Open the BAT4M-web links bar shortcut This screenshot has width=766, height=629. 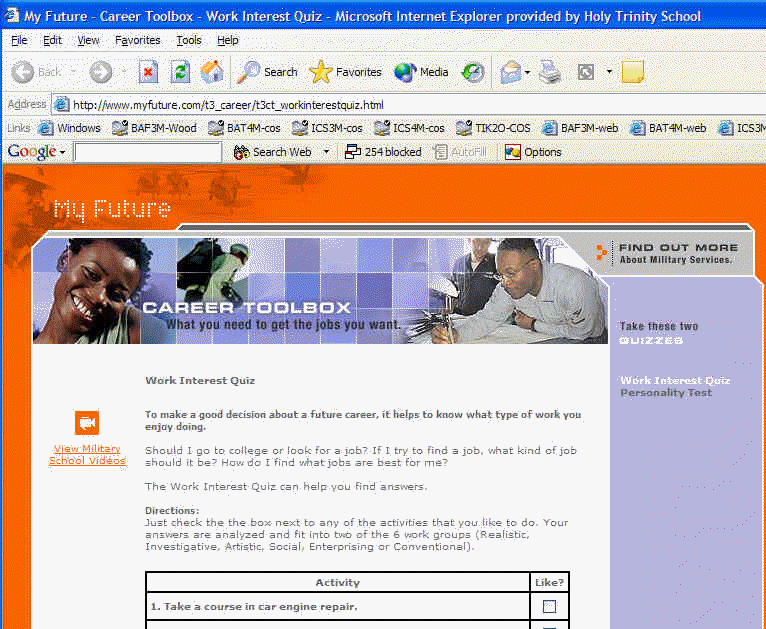click(x=668, y=128)
